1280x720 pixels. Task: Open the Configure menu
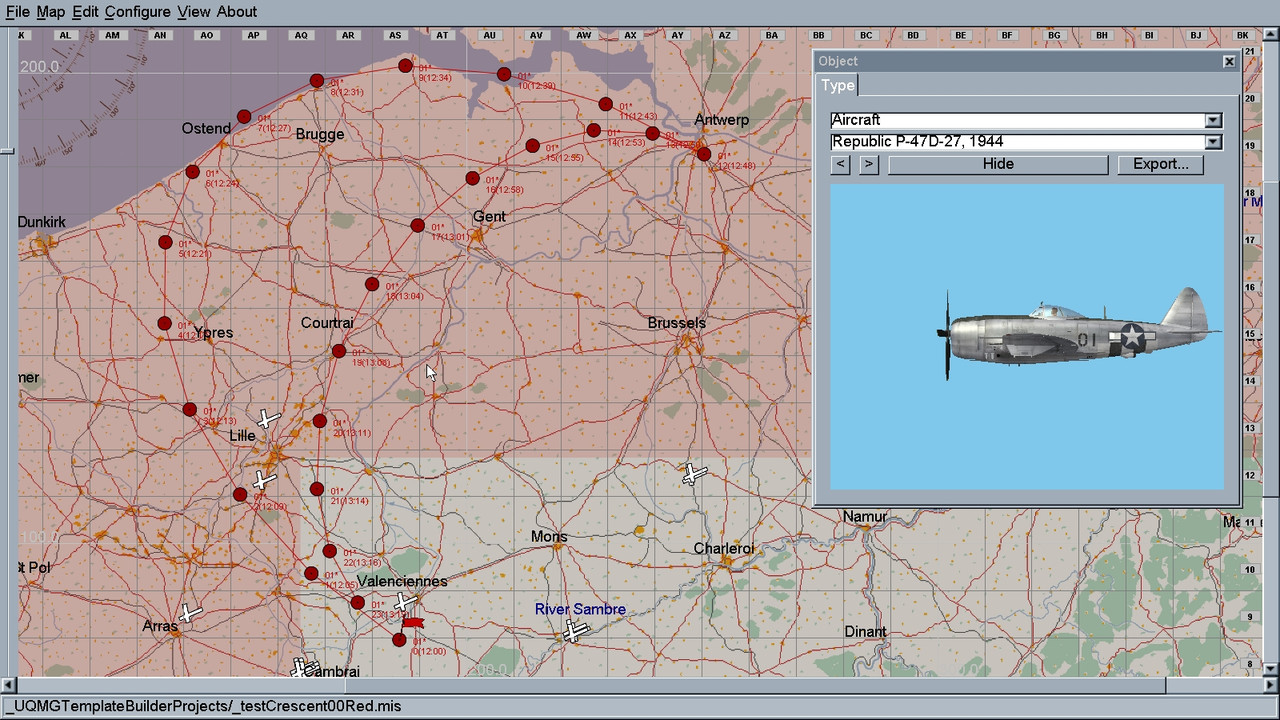pos(137,12)
